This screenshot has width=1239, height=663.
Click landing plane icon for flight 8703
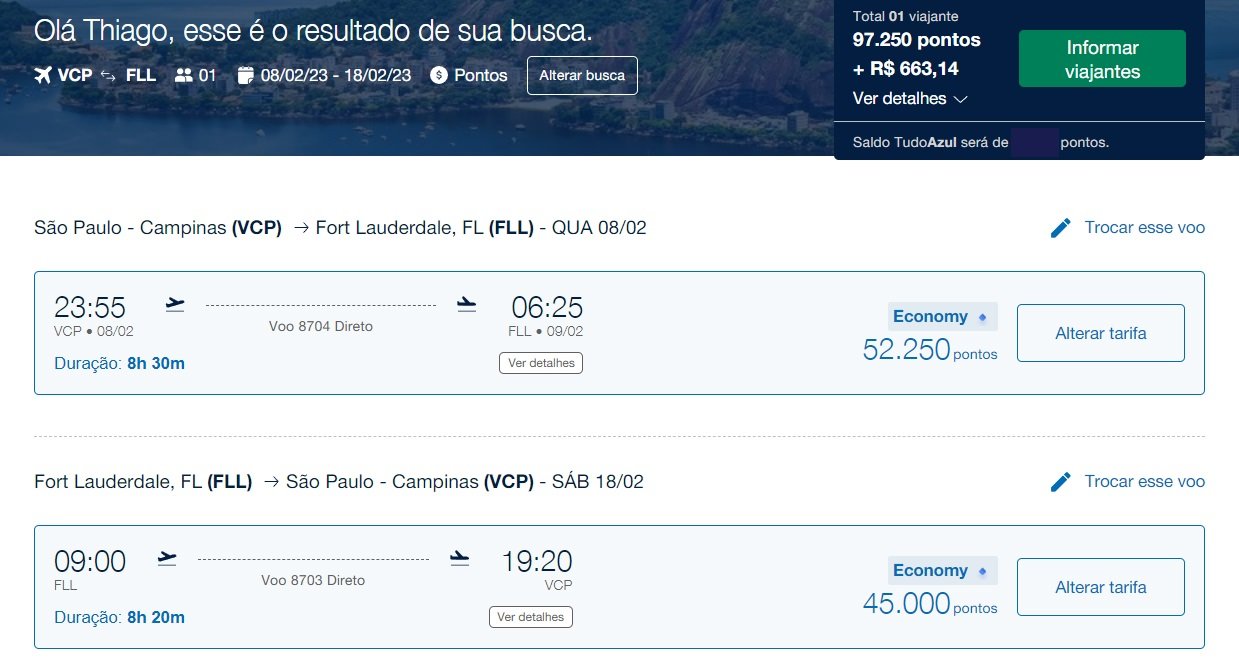point(459,558)
